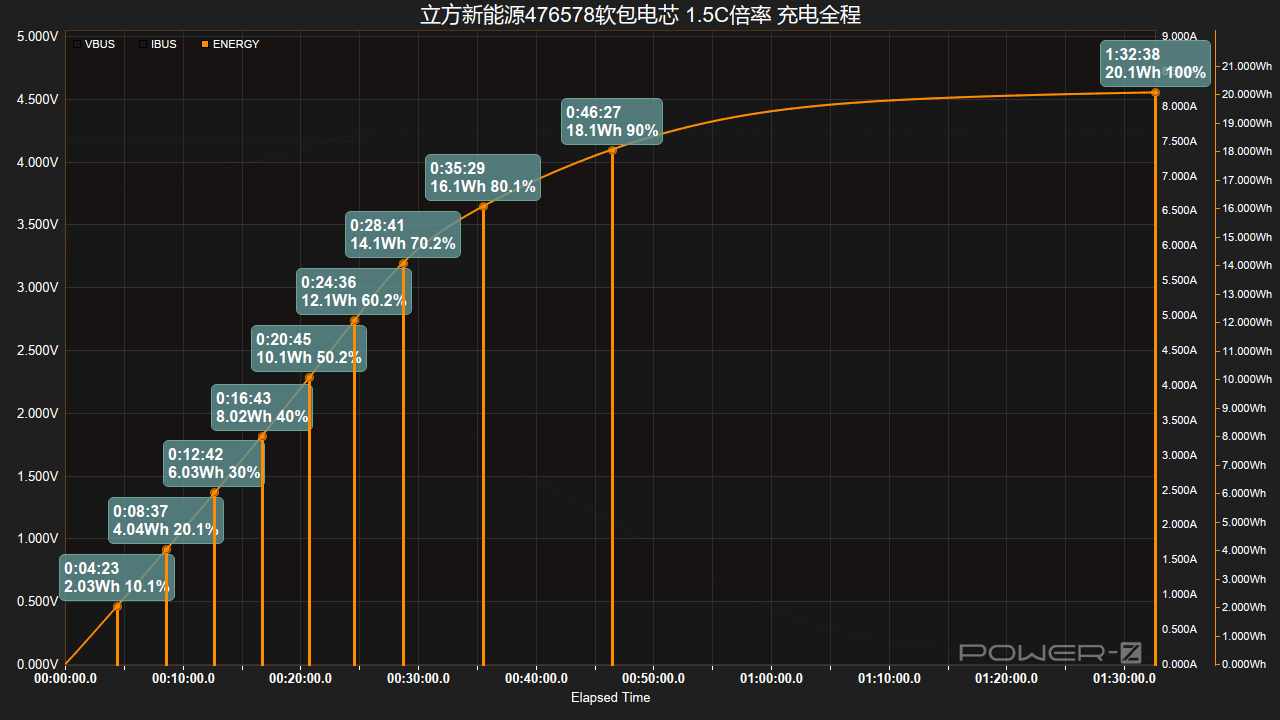Toggle the IBUS series legend checkbox

tap(142, 44)
